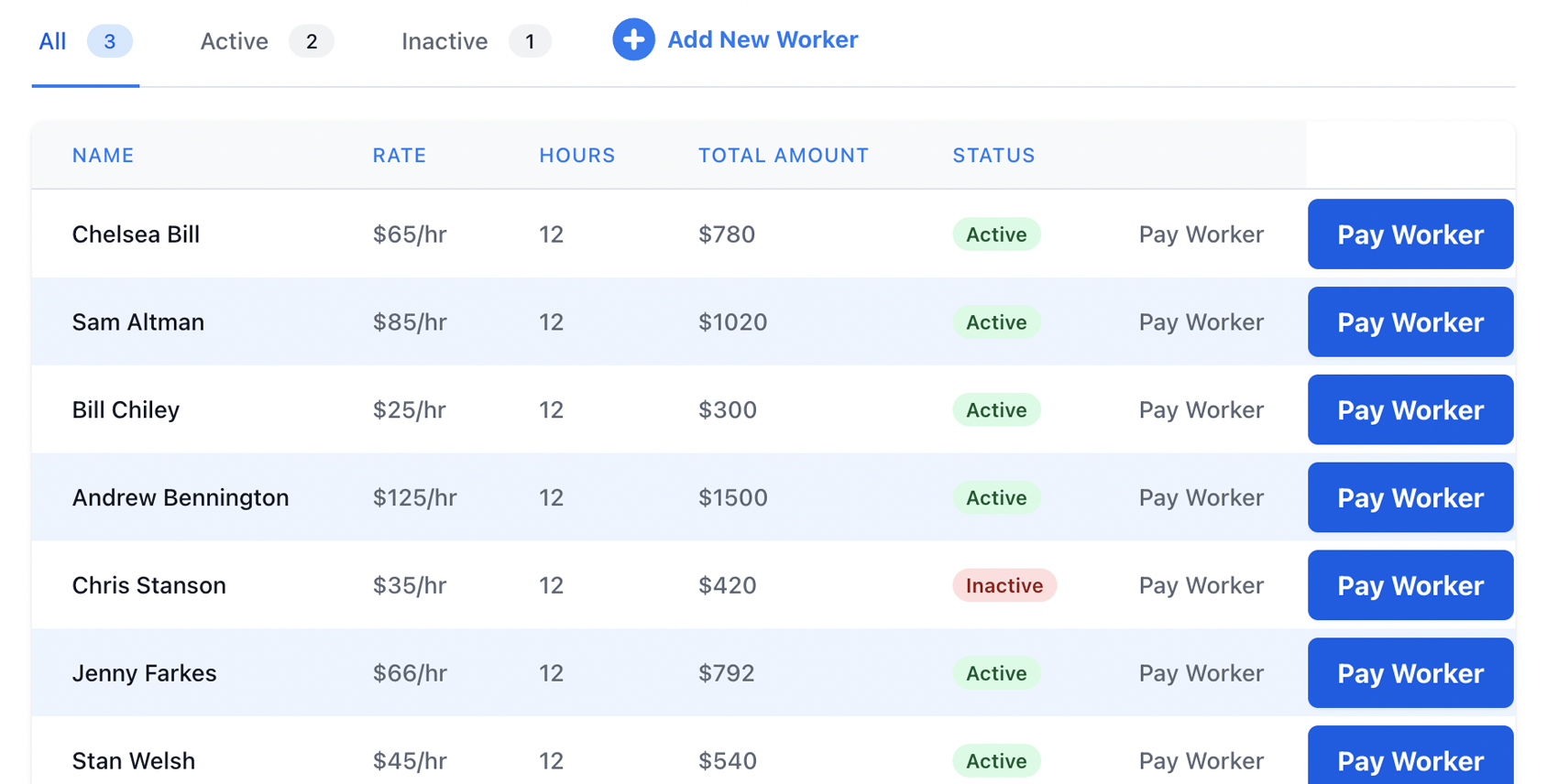Click the $66/hr rate cell

click(410, 673)
